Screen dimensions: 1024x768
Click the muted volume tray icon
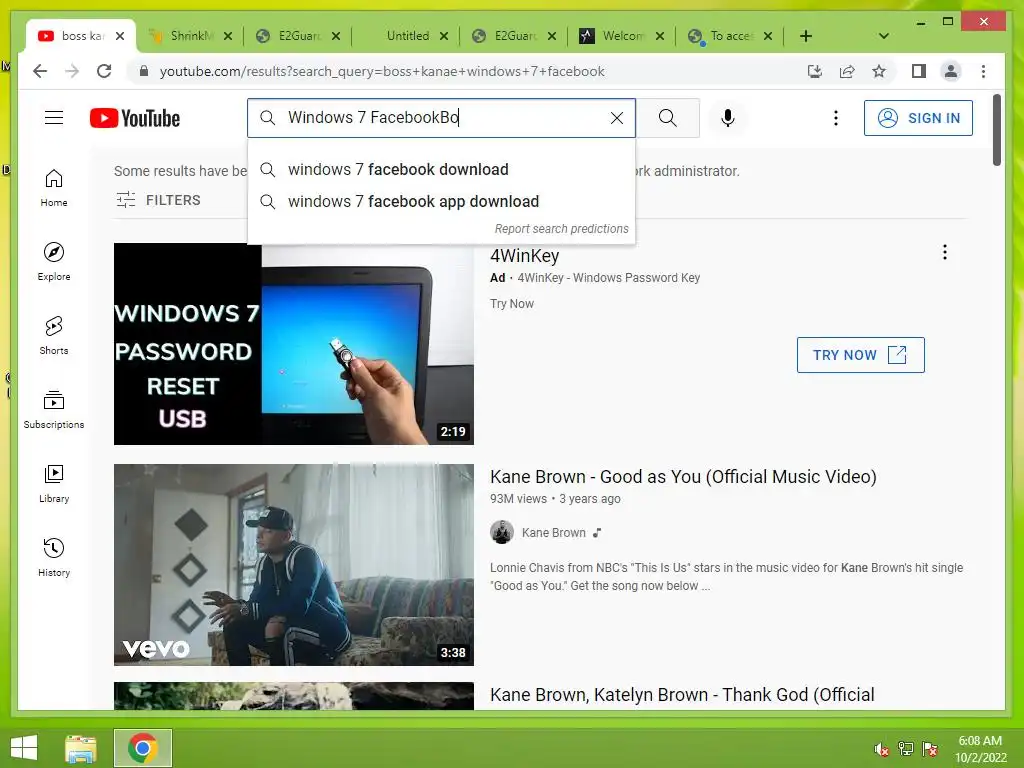tap(881, 748)
